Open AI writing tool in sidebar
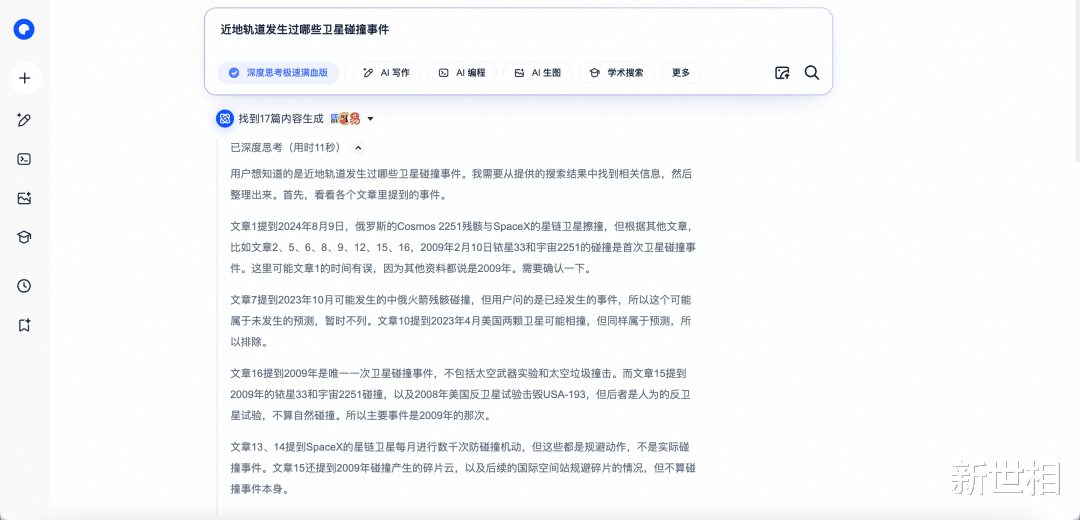The image size is (1080, 520). [24, 120]
